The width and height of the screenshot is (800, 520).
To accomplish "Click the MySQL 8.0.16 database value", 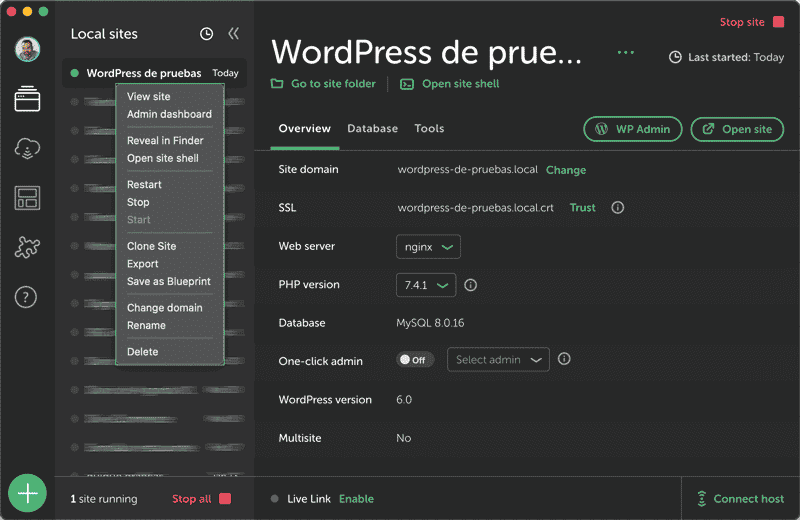I will [430, 323].
